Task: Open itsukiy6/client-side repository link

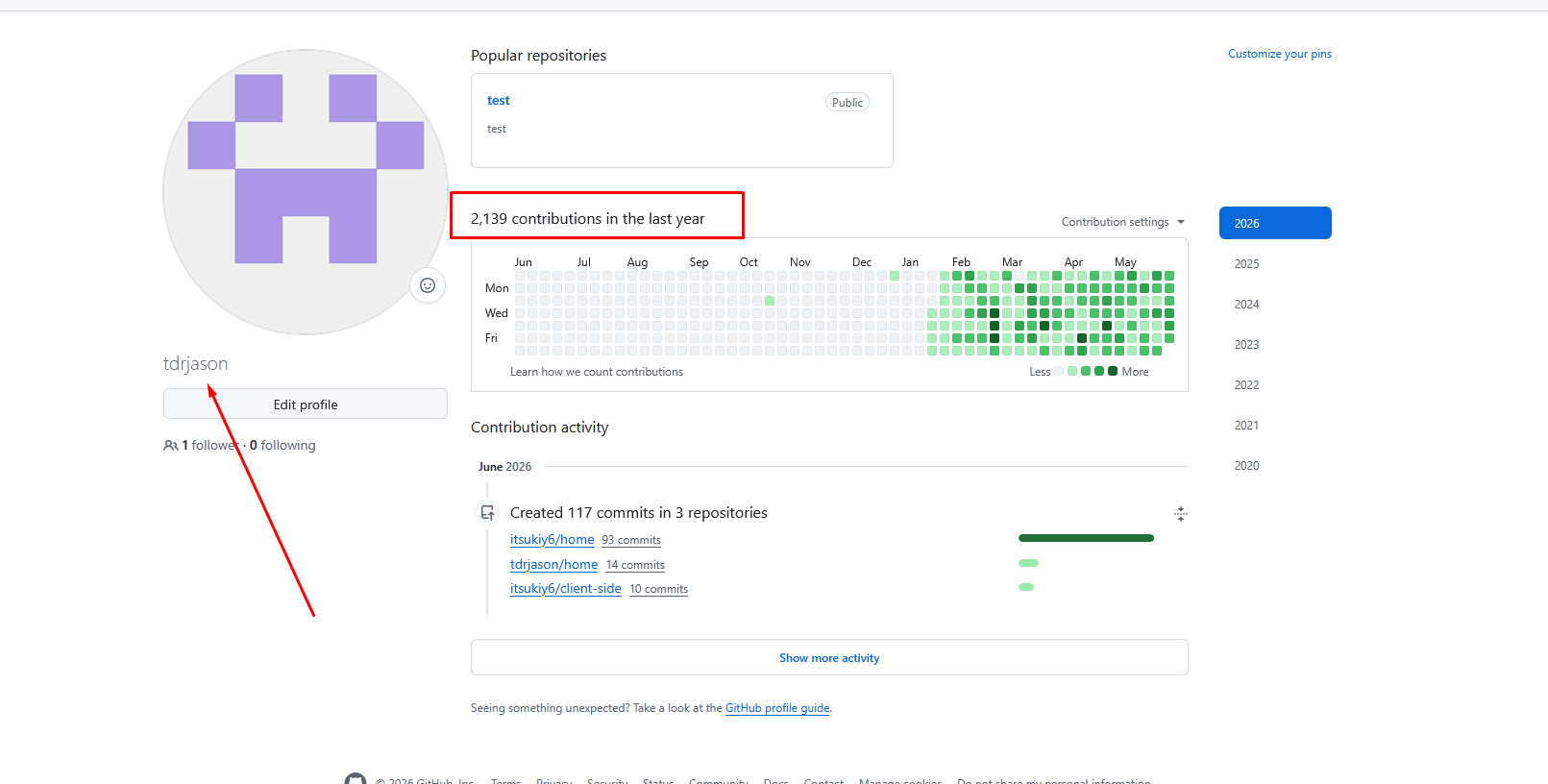Action: [x=565, y=588]
